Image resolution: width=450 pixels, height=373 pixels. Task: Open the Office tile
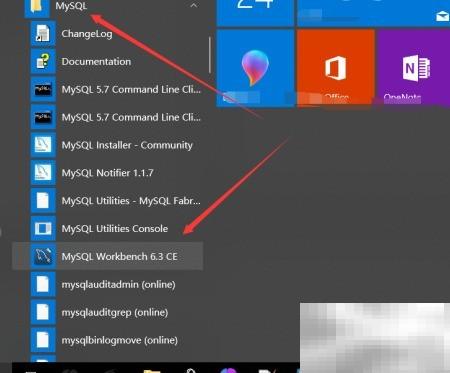click(336, 68)
